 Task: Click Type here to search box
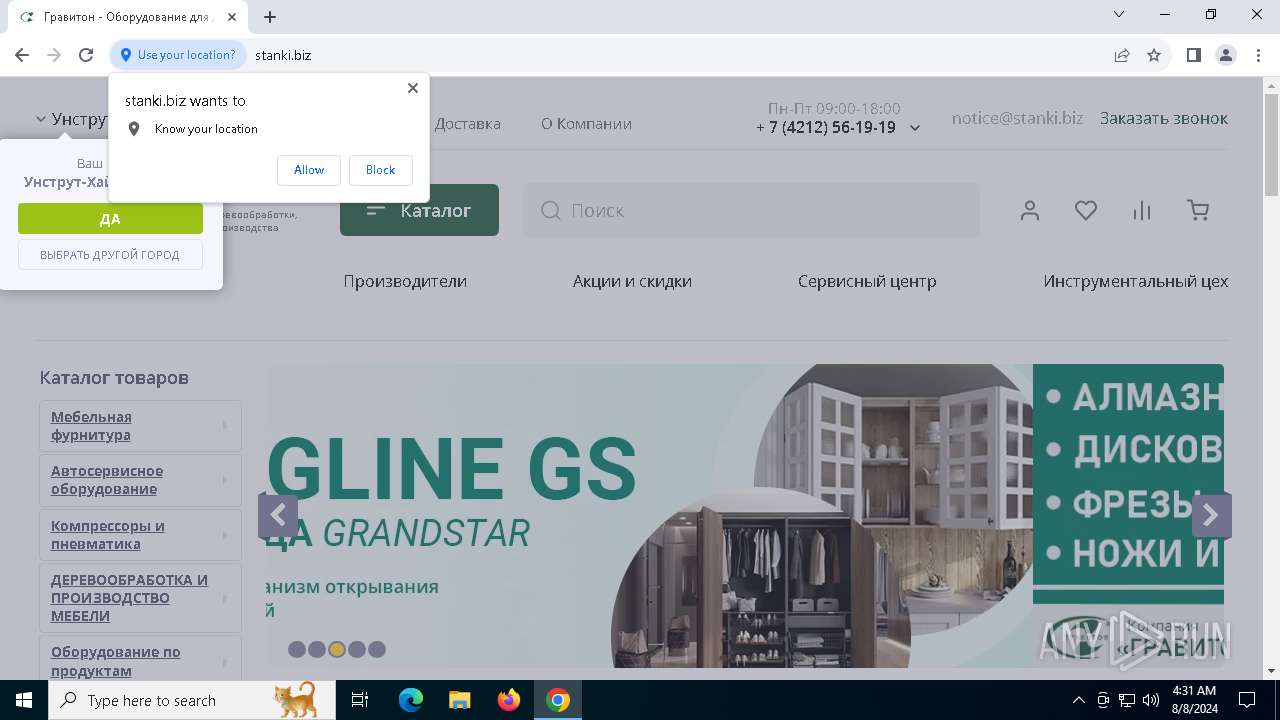point(192,700)
